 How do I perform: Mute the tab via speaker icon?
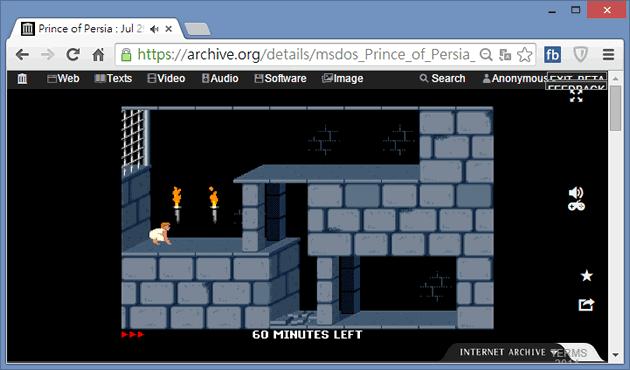pos(154,29)
